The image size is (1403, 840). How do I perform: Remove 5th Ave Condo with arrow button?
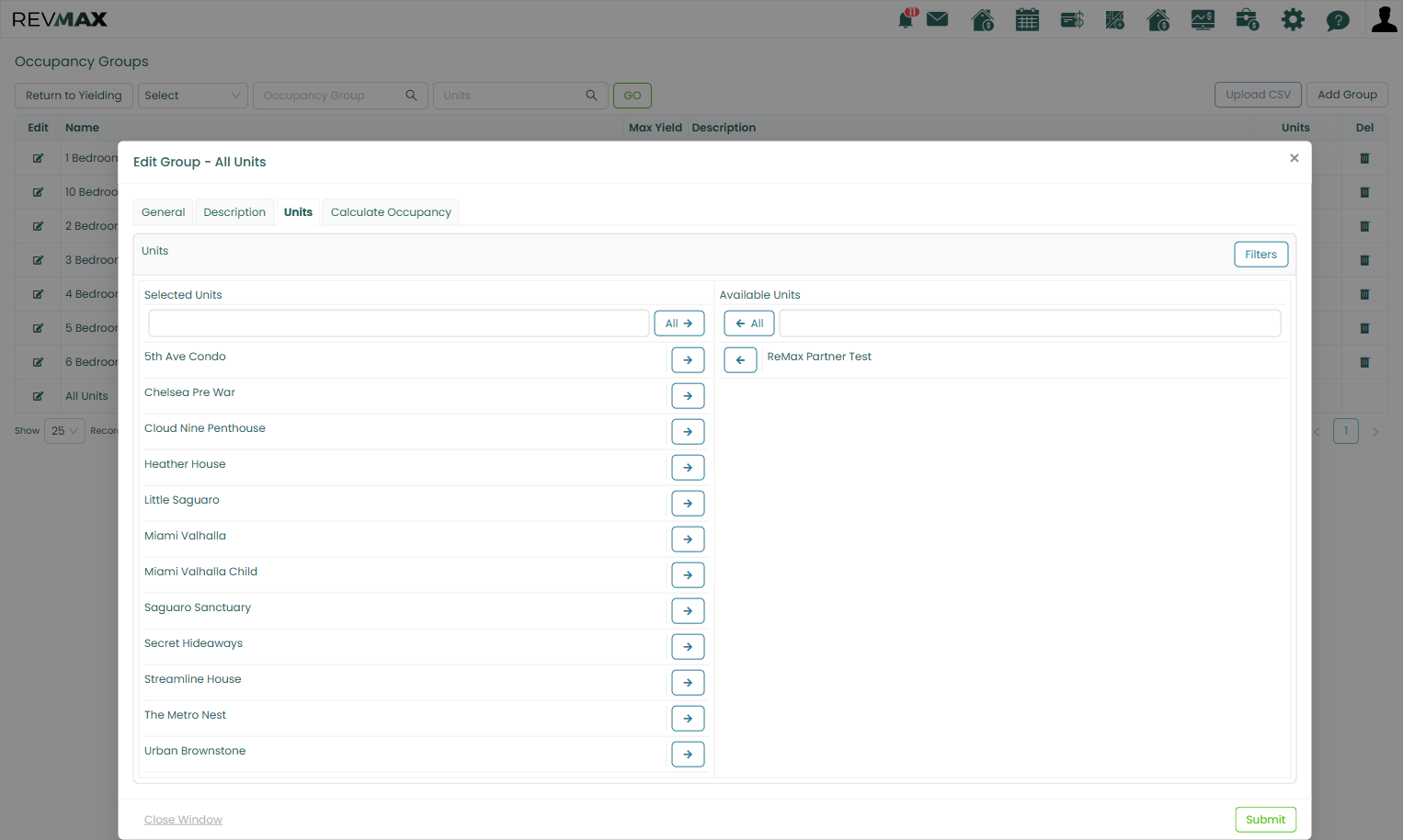tap(688, 360)
